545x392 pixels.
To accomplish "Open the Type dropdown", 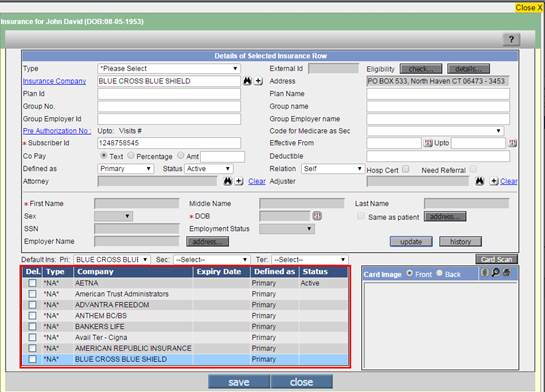I will [169, 68].
